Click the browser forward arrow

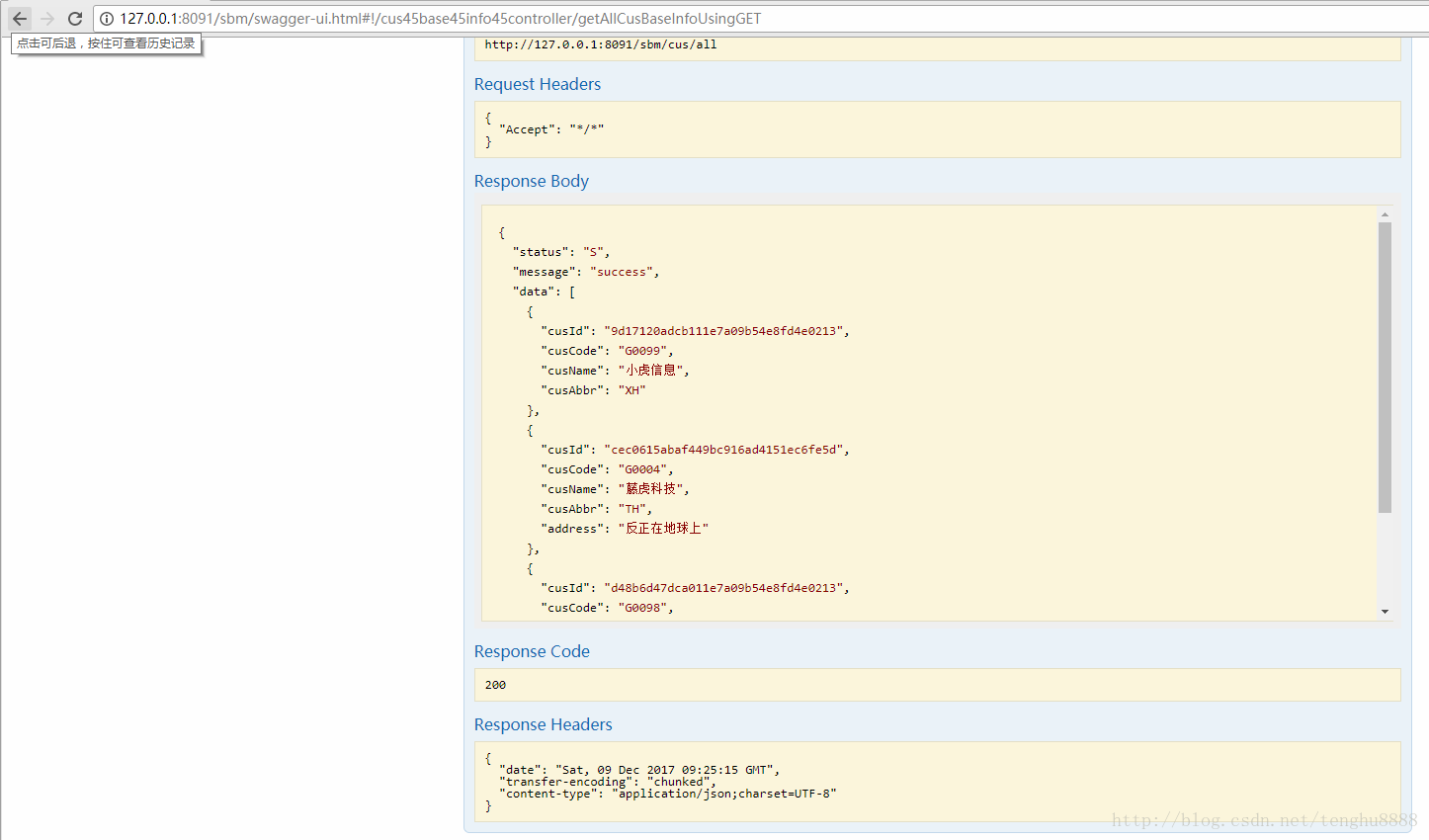pyautogui.click(x=47, y=19)
